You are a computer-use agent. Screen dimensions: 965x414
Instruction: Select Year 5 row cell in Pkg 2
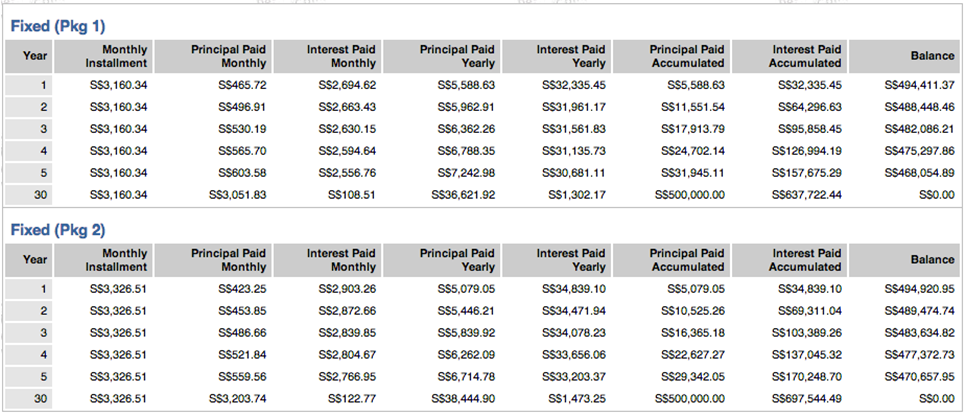point(29,376)
